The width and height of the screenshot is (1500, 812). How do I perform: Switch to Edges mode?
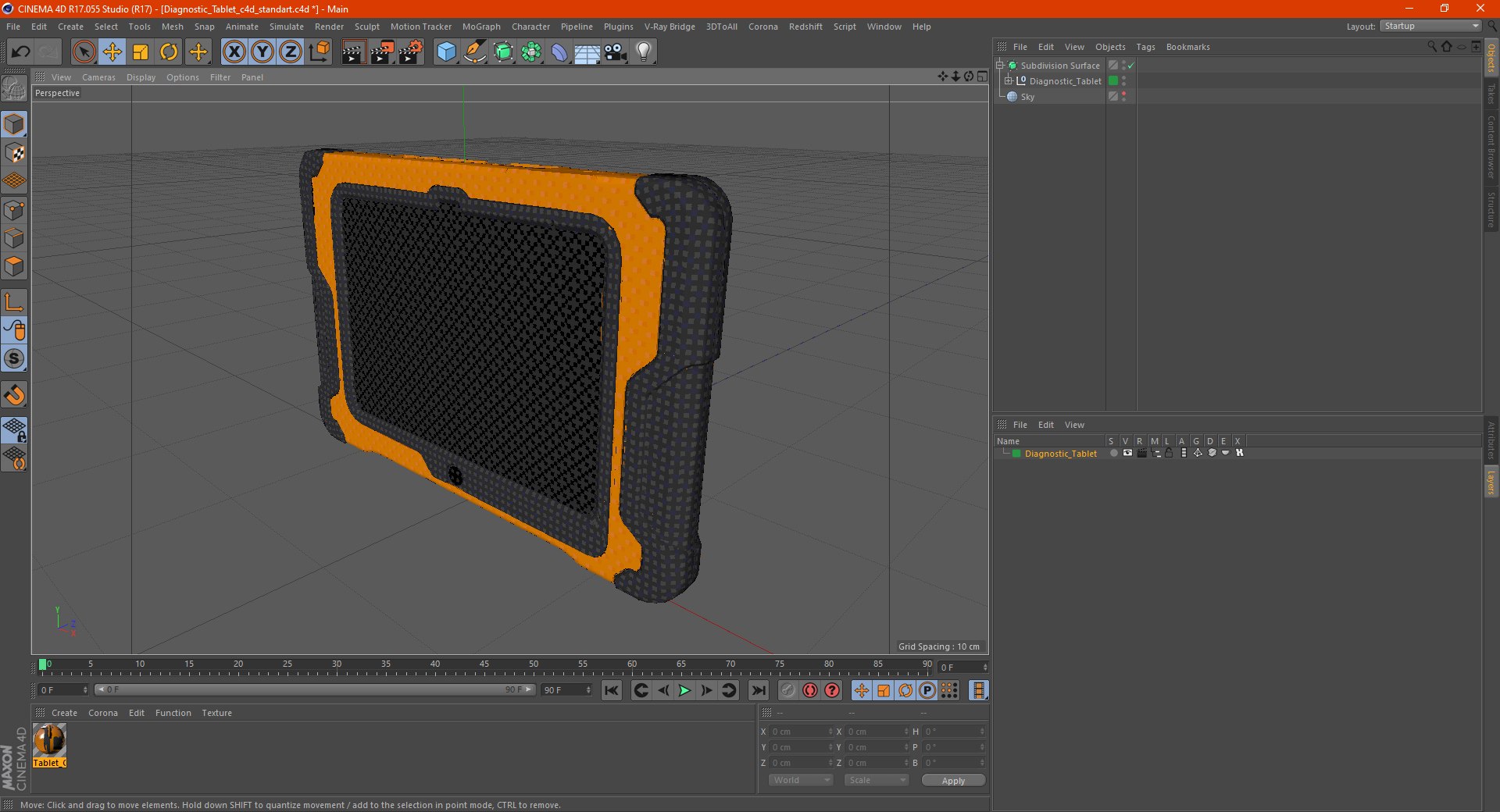point(14,238)
